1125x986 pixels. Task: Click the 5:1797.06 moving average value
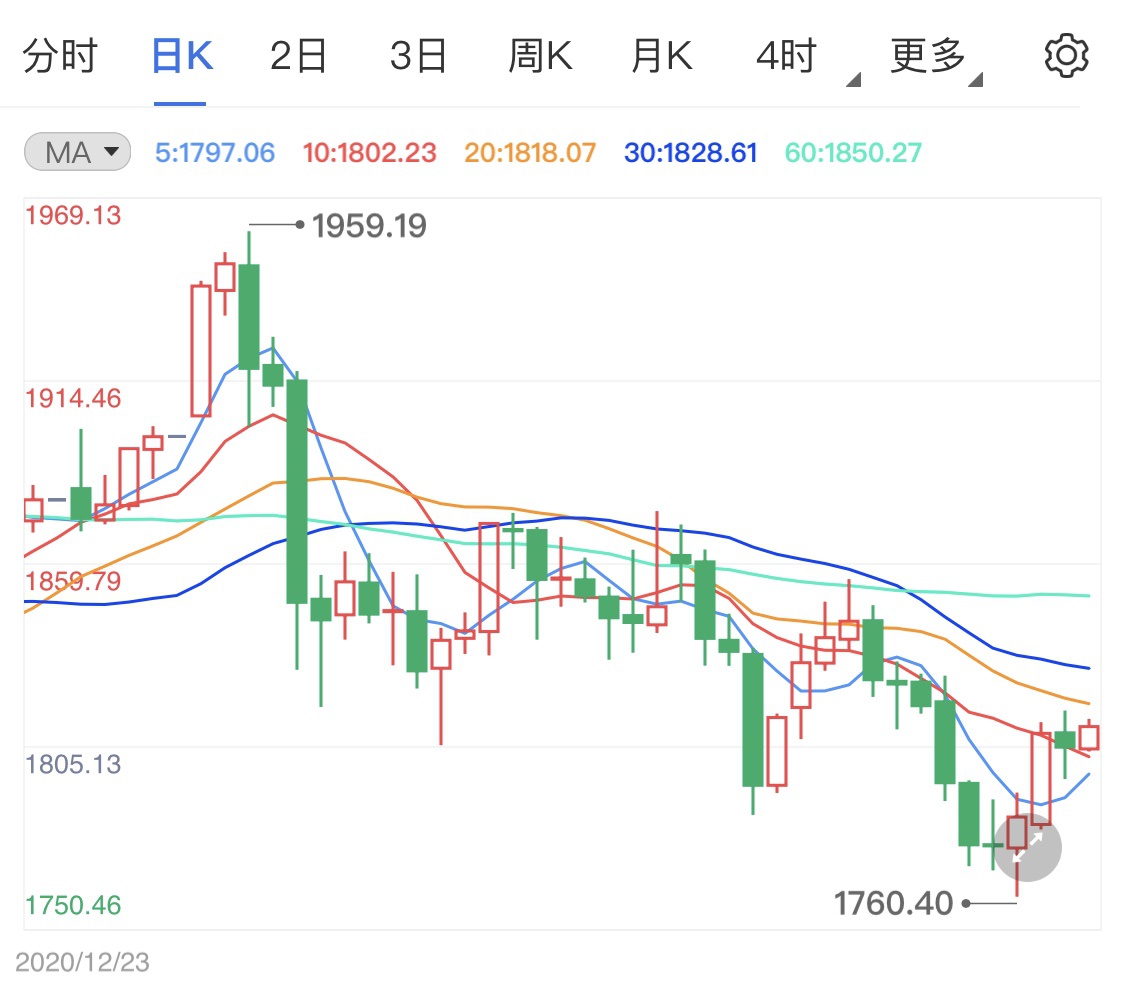[x=215, y=153]
